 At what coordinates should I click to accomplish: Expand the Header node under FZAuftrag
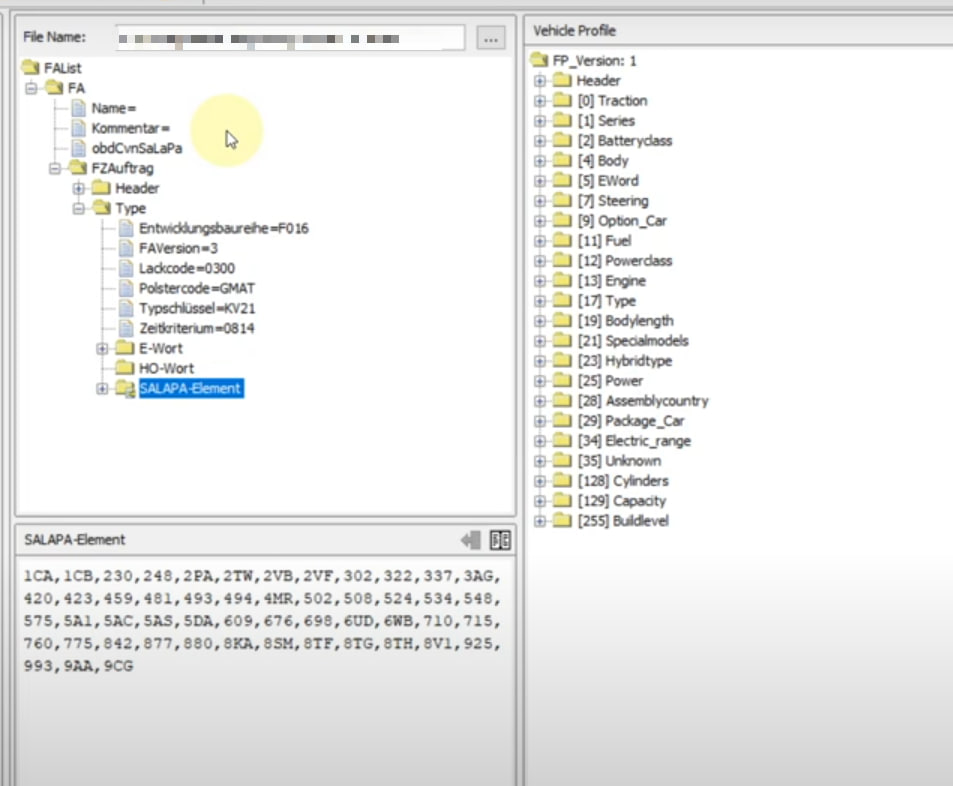(79, 188)
